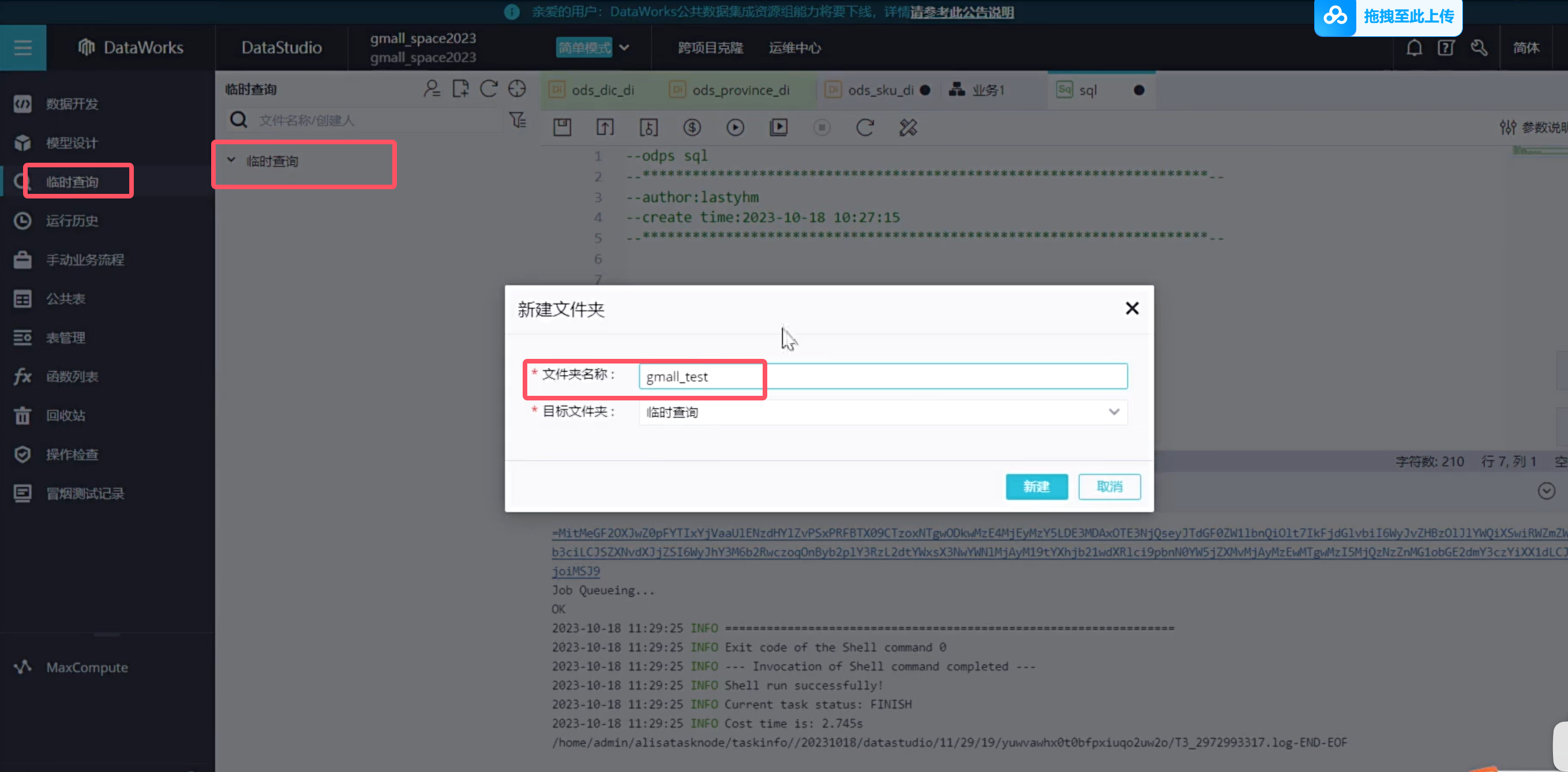Open the 目标文件夹 dropdown
The width and height of the screenshot is (1568, 772).
(x=883, y=412)
